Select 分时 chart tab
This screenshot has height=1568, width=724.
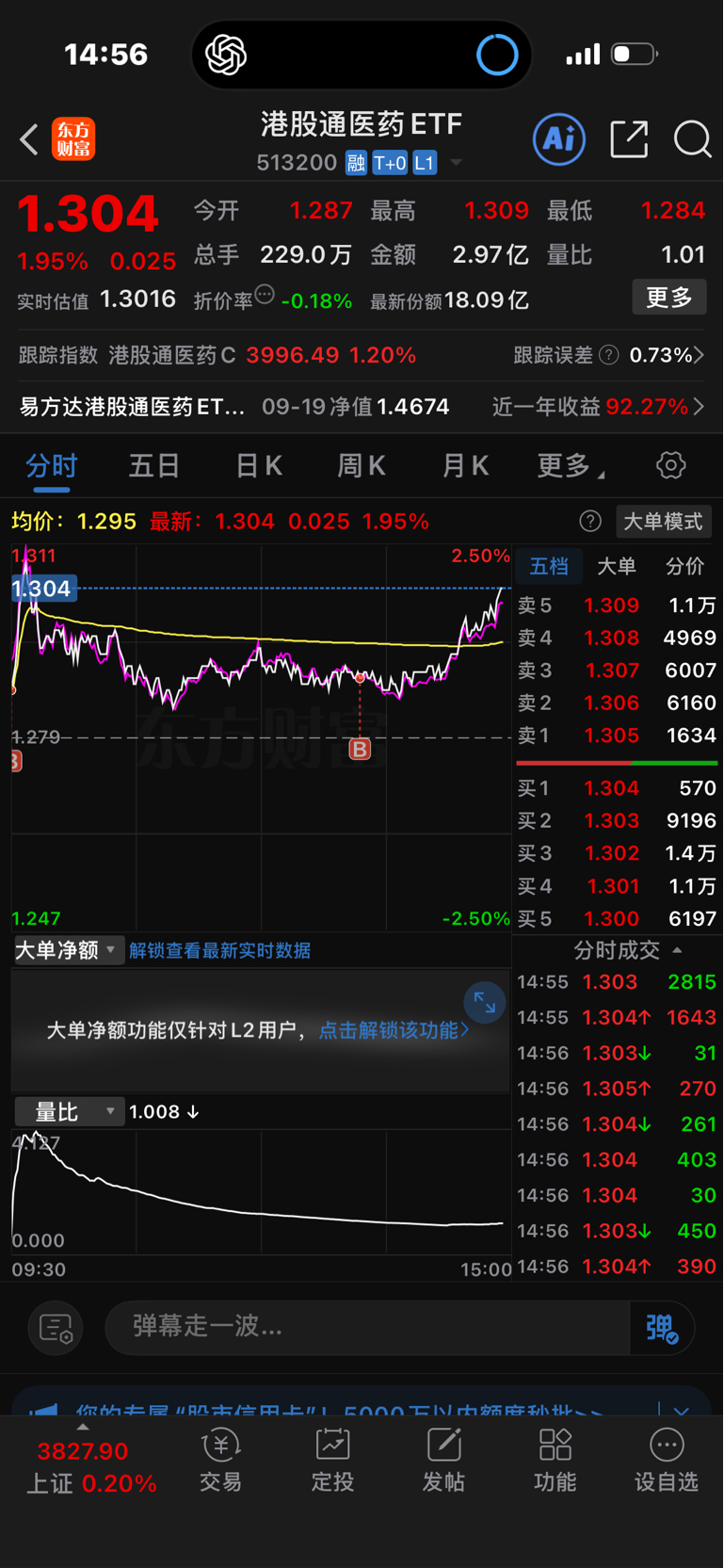52,465
